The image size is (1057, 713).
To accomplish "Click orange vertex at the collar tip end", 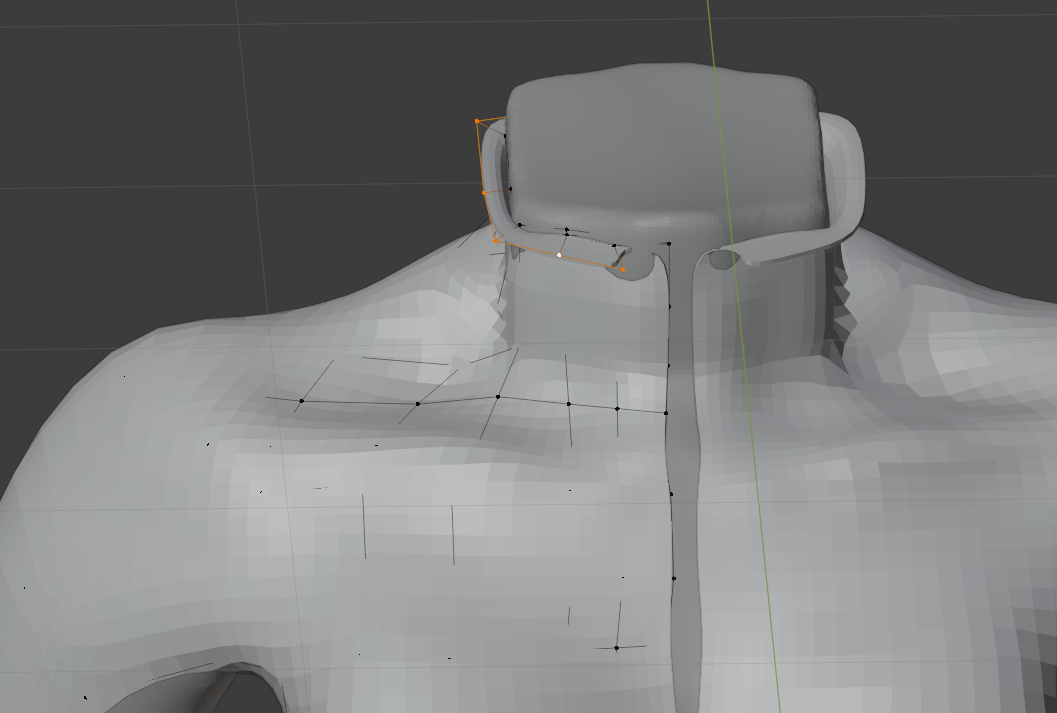I will 623,270.
